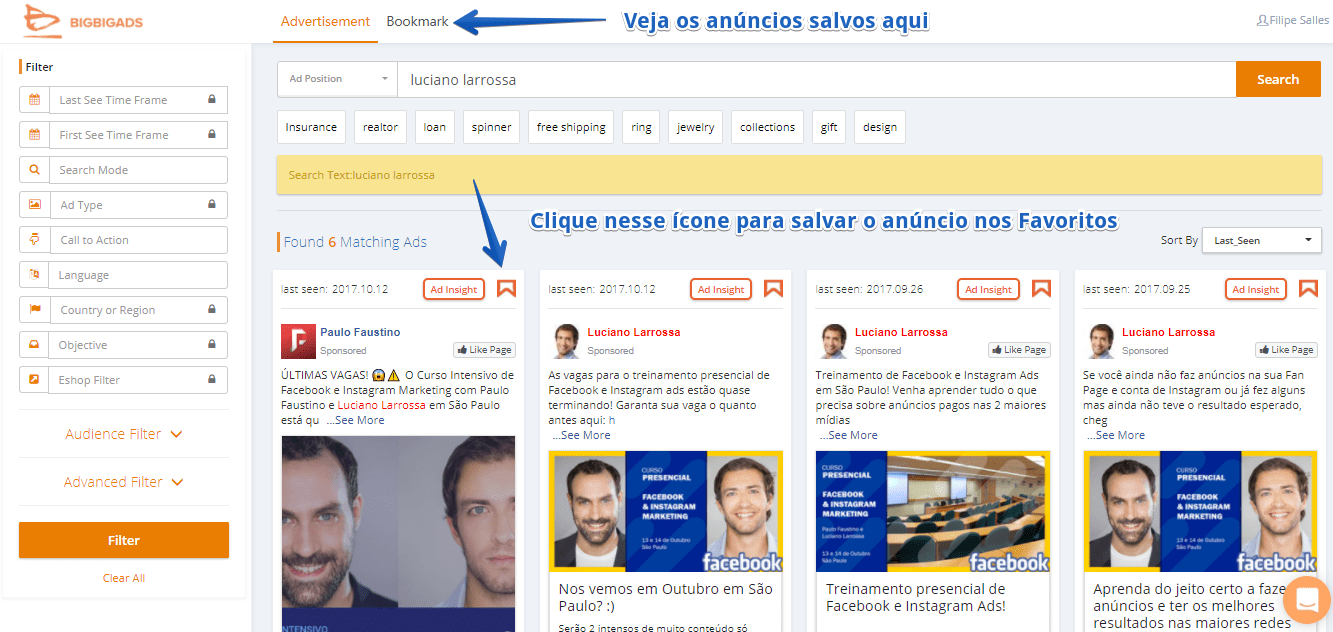
Task: Open the Language selector
Action: click(138, 275)
